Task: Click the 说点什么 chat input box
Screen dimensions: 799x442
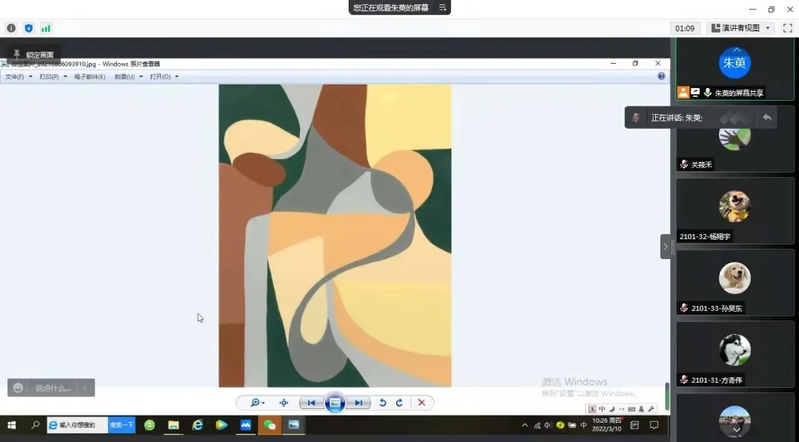Action: coord(53,388)
